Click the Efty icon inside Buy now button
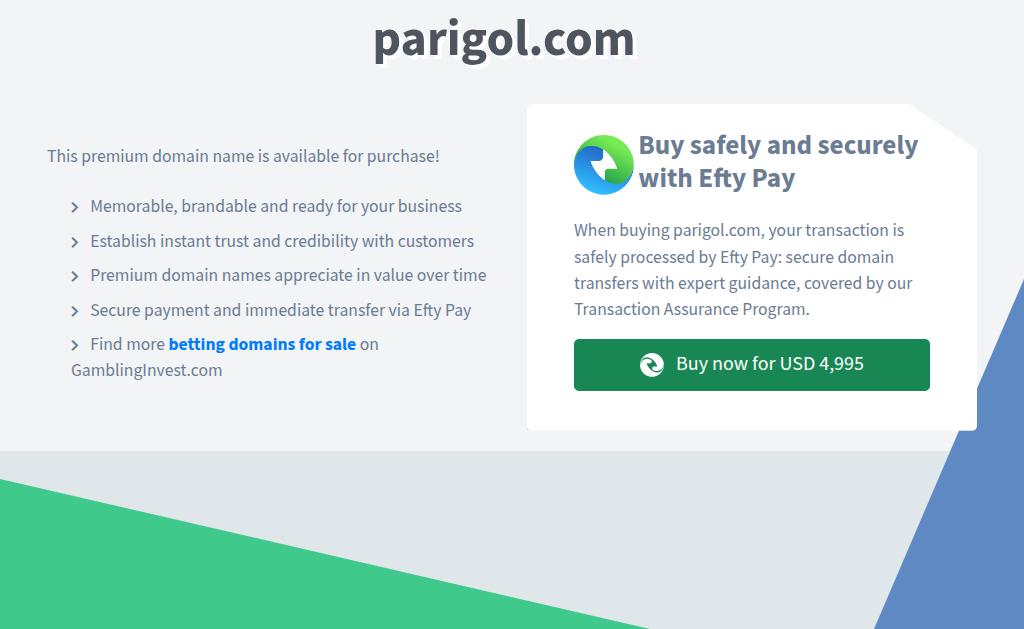The width and height of the screenshot is (1024, 629). pyautogui.click(x=652, y=364)
